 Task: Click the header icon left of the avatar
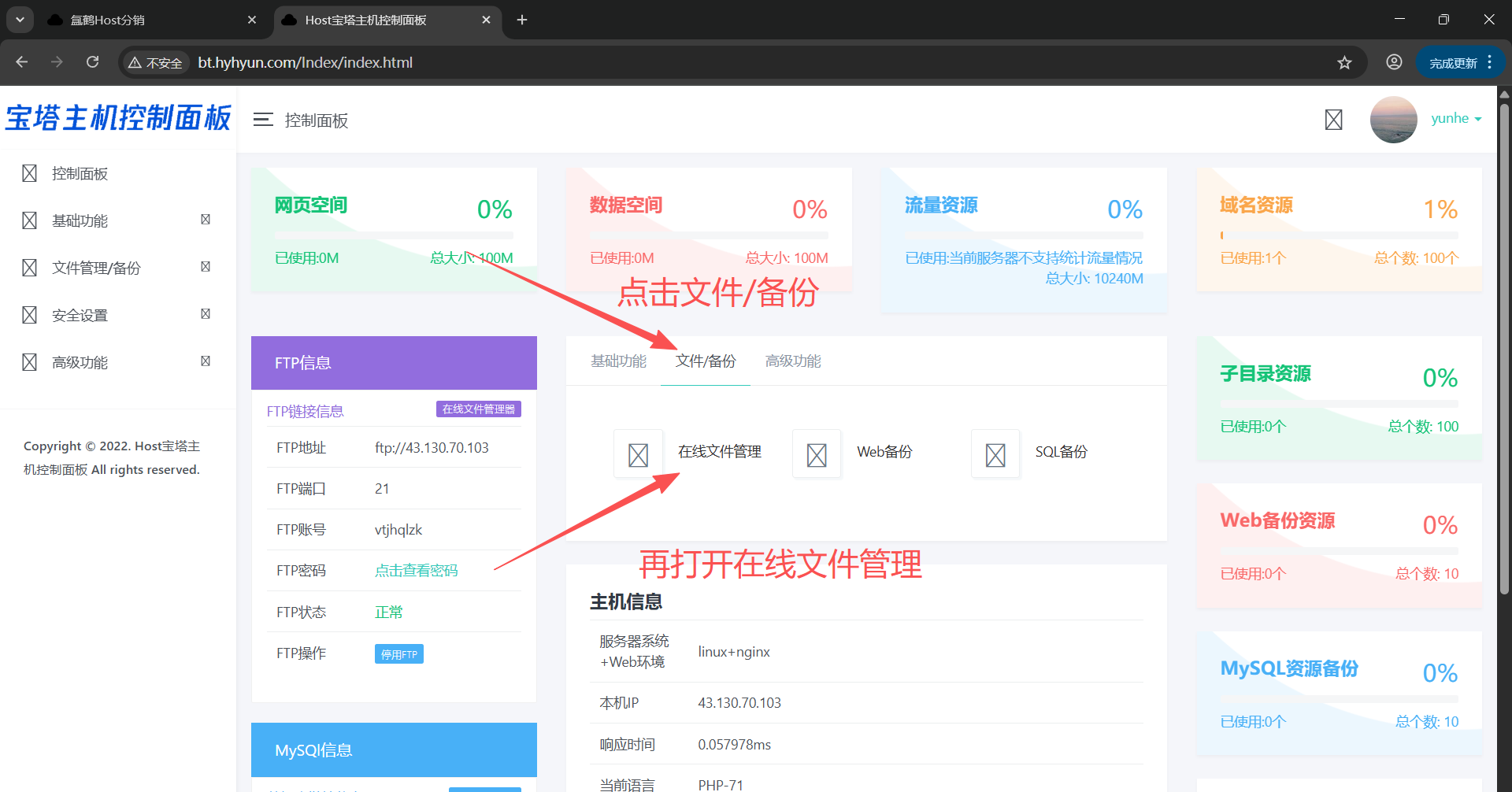1333,120
